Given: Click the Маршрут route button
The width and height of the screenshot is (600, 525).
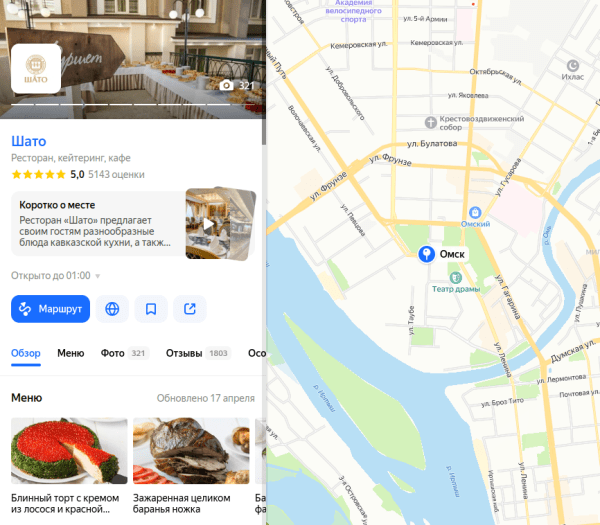Looking at the screenshot, I should 51,309.
